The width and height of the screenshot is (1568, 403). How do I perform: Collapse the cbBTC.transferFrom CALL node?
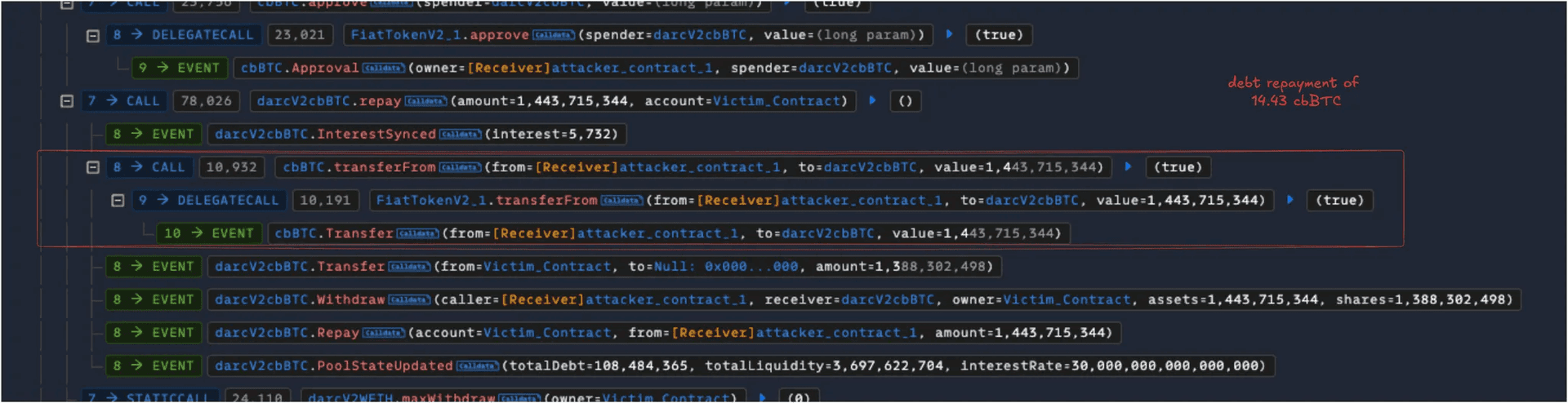[x=93, y=167]
